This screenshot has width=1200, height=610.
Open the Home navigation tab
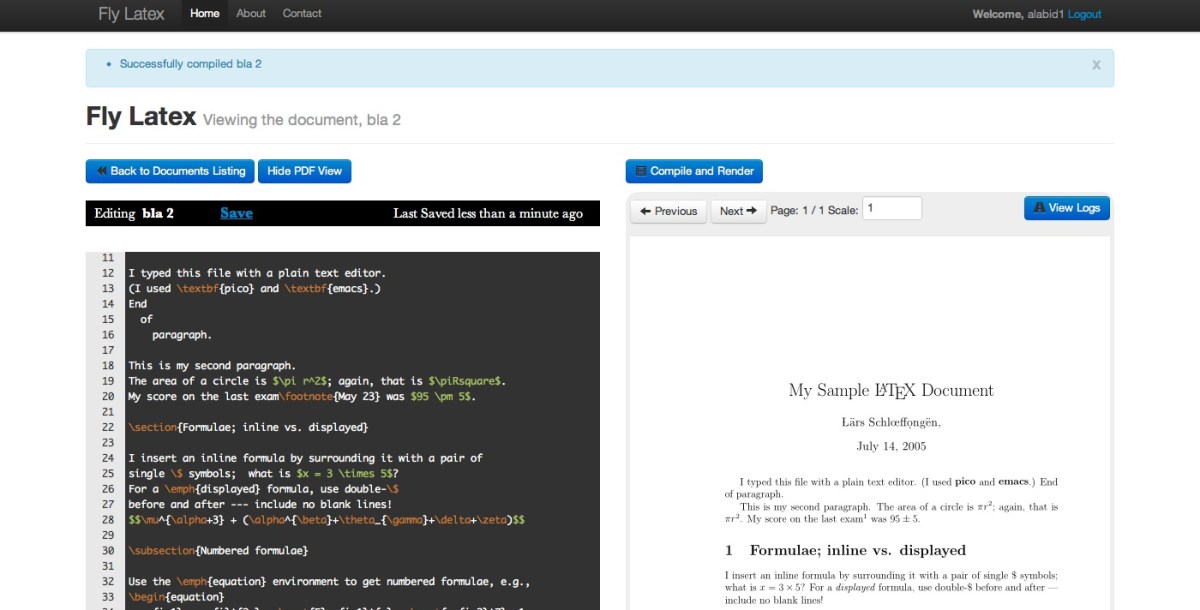[204, 14]
